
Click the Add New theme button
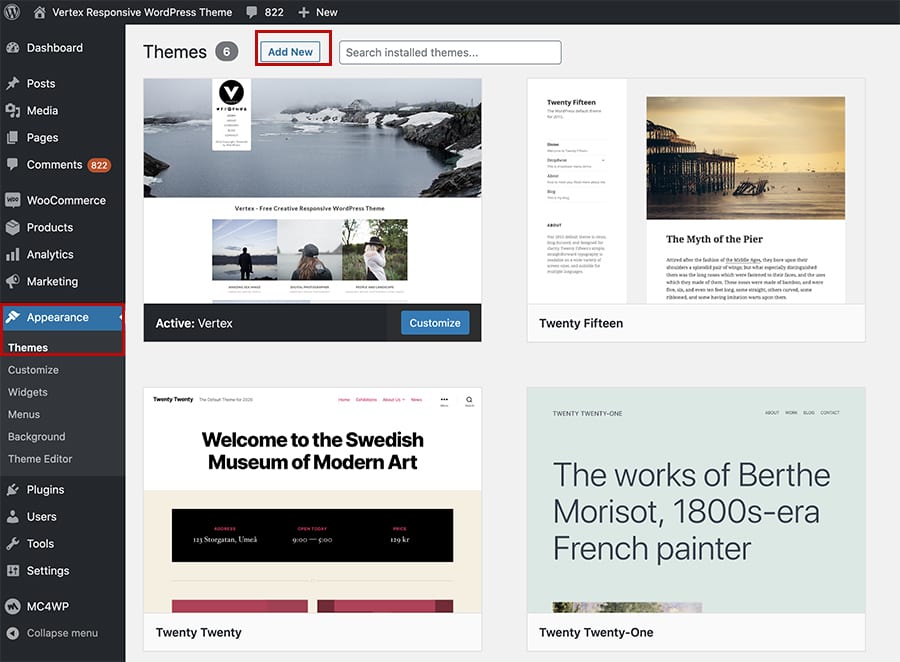coord(290,52)
